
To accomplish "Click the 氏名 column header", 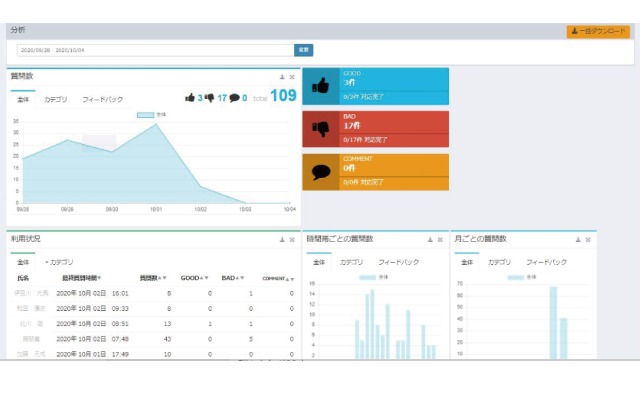I will tap(23, 278).
